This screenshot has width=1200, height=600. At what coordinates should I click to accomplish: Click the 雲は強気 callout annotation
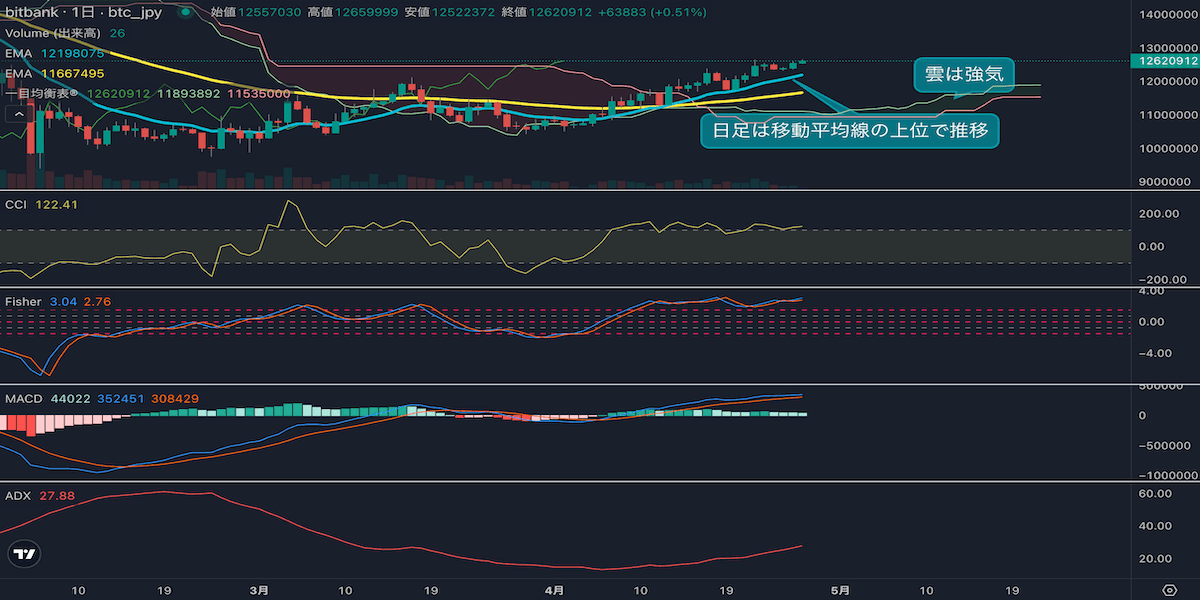point(963,73)
